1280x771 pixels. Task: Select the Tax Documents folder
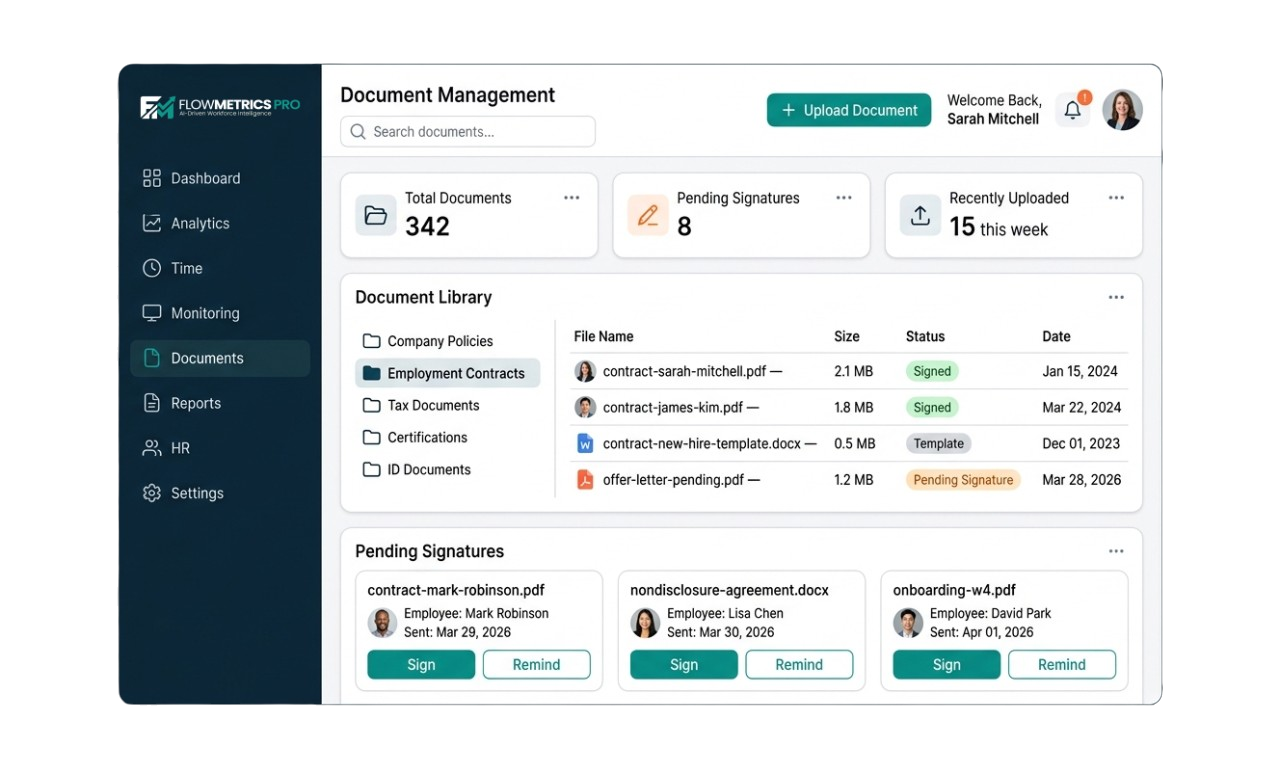pos(433,405)
